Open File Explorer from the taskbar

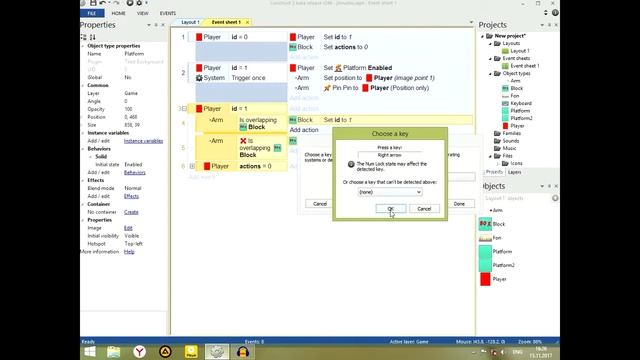(113, 352)
